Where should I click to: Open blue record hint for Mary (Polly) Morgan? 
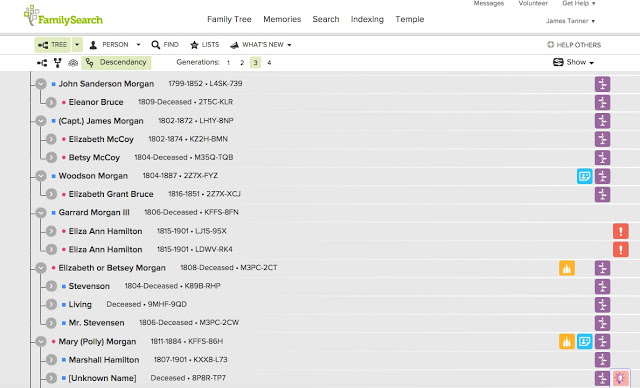click(x=584, y=342)
